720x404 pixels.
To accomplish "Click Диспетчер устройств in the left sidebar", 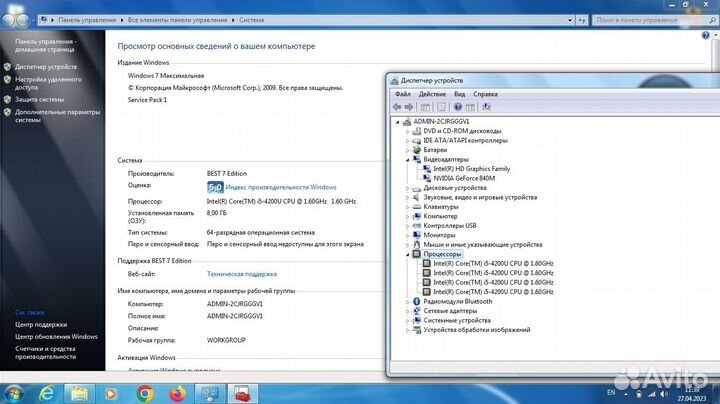I will click(x=45, y=67).
